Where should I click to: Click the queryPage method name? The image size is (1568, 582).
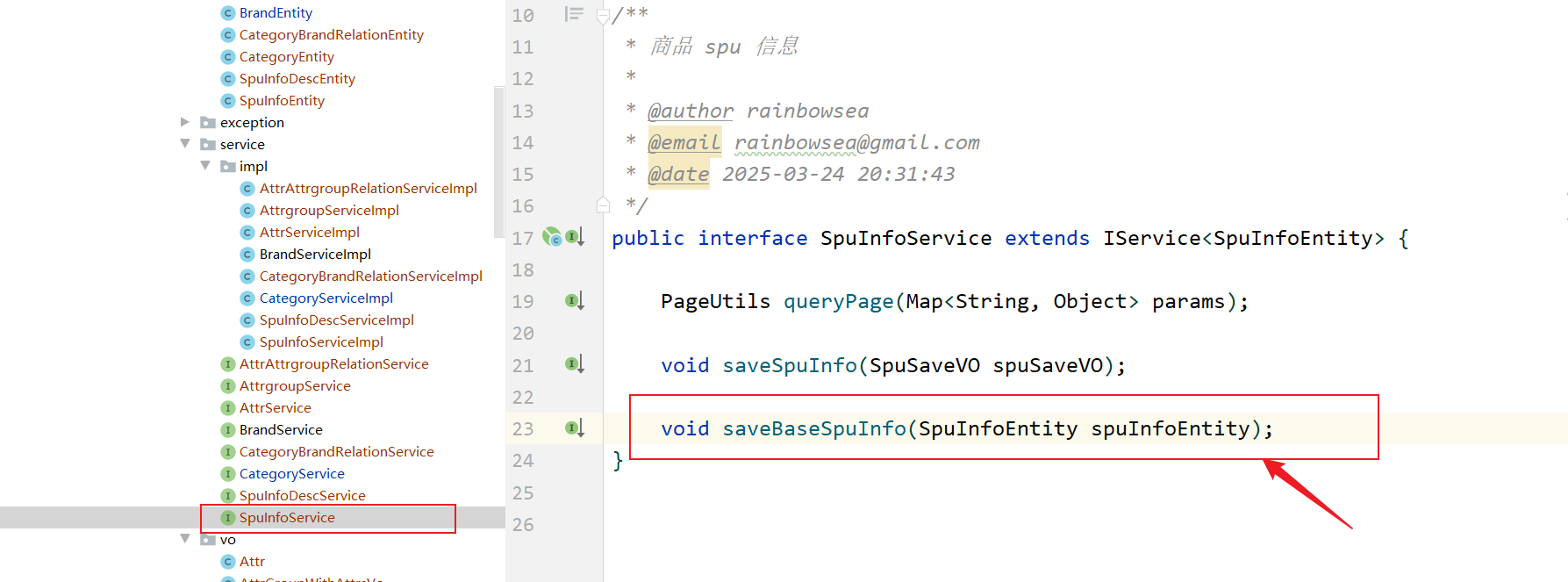(x=839, y=302)
